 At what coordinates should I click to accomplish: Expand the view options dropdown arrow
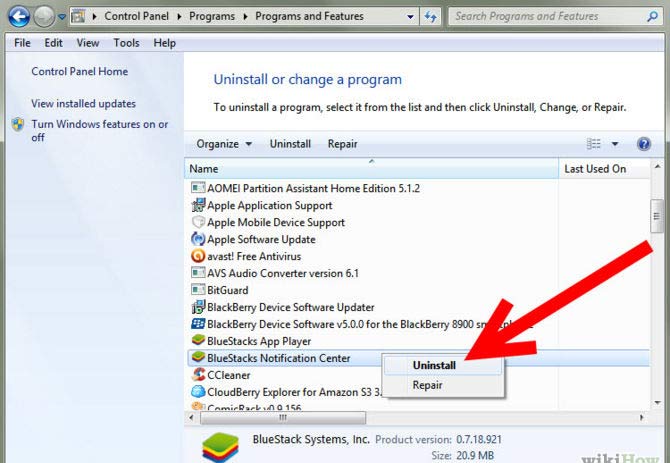click(615, 144)
